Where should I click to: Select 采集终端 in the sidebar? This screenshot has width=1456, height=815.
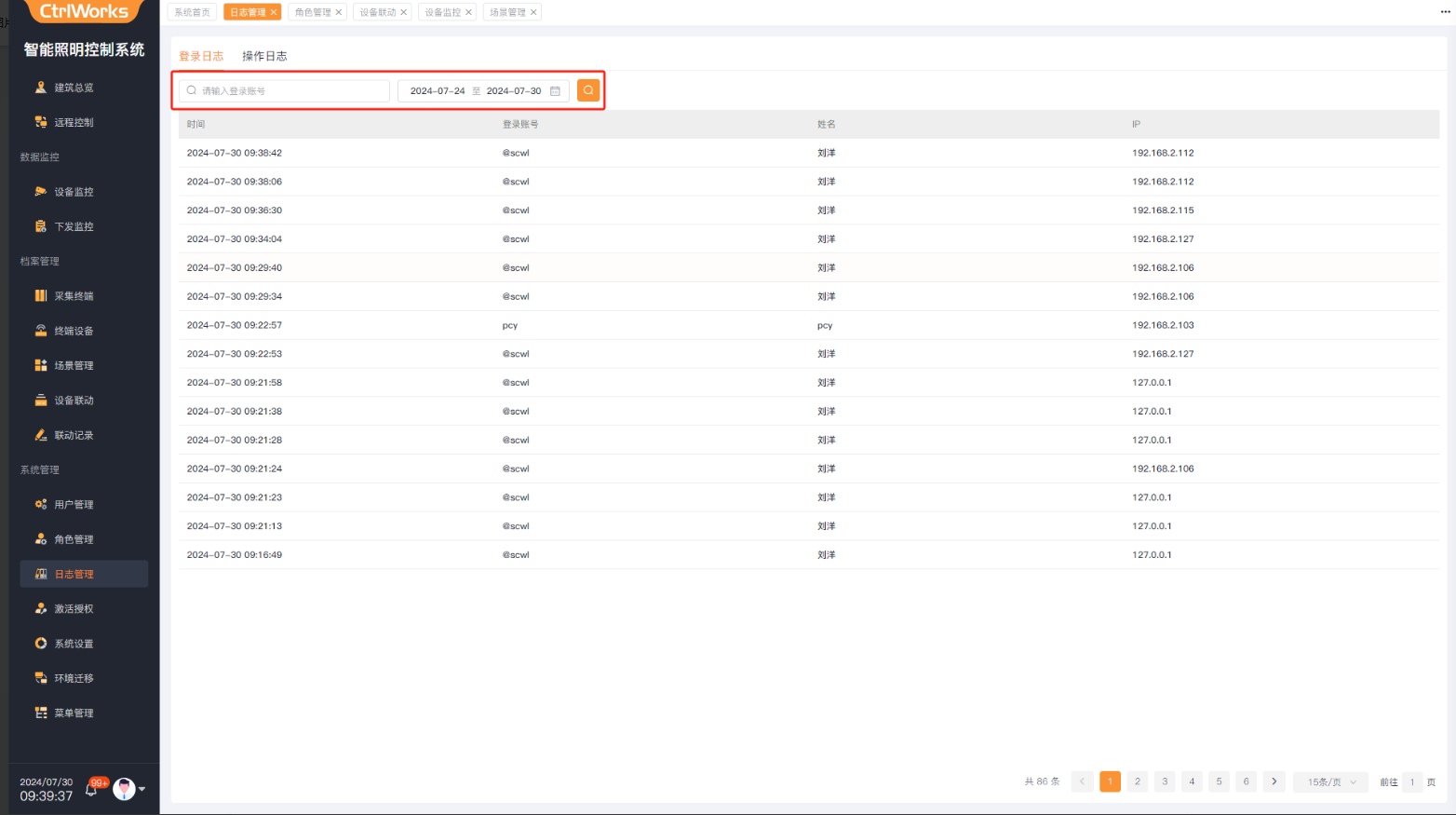click(x=74, y=296)
